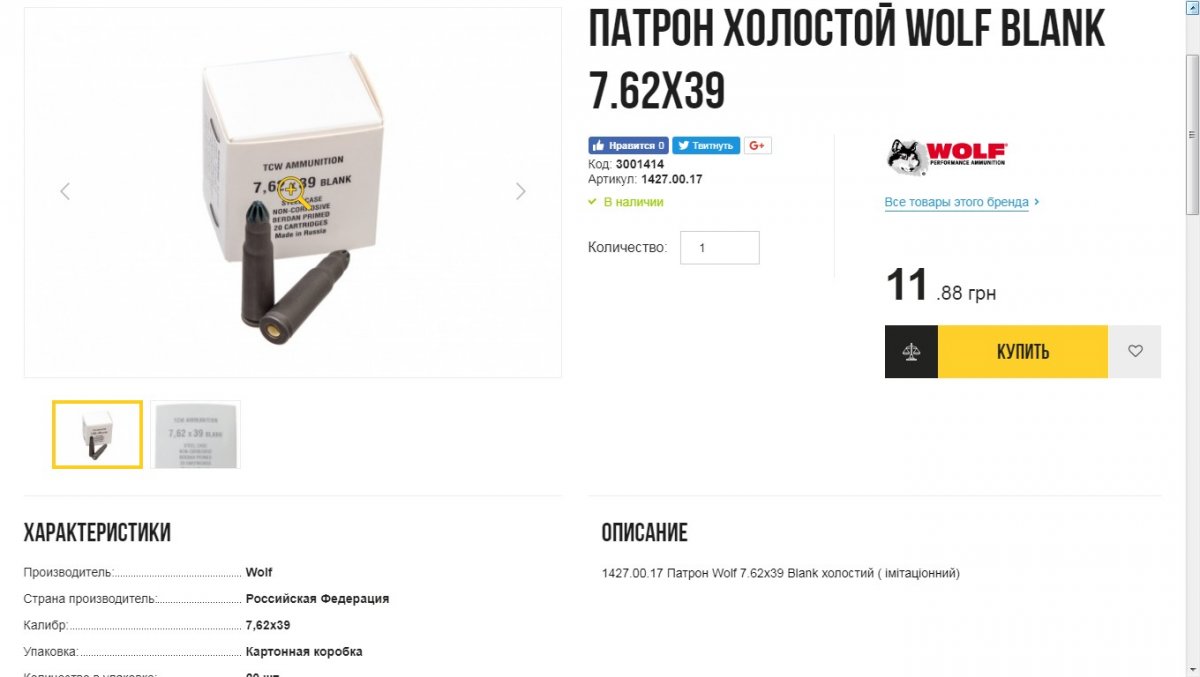This screenshot has height=677, width=1200.
Task: Share via Google Plus icon
Action: (x=757, y=146)
